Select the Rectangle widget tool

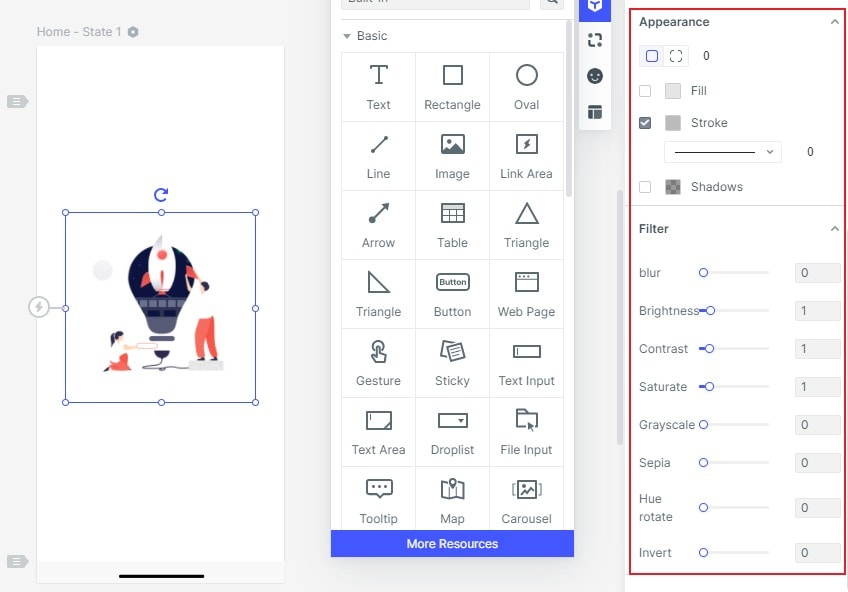pos(452,87)
